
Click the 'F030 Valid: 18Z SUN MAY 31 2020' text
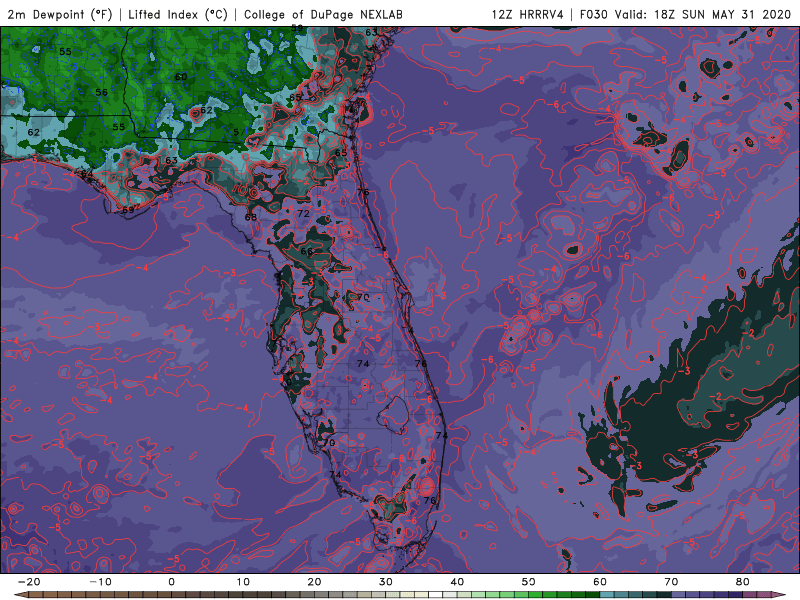pyautogui.click(x=685, y=14)
